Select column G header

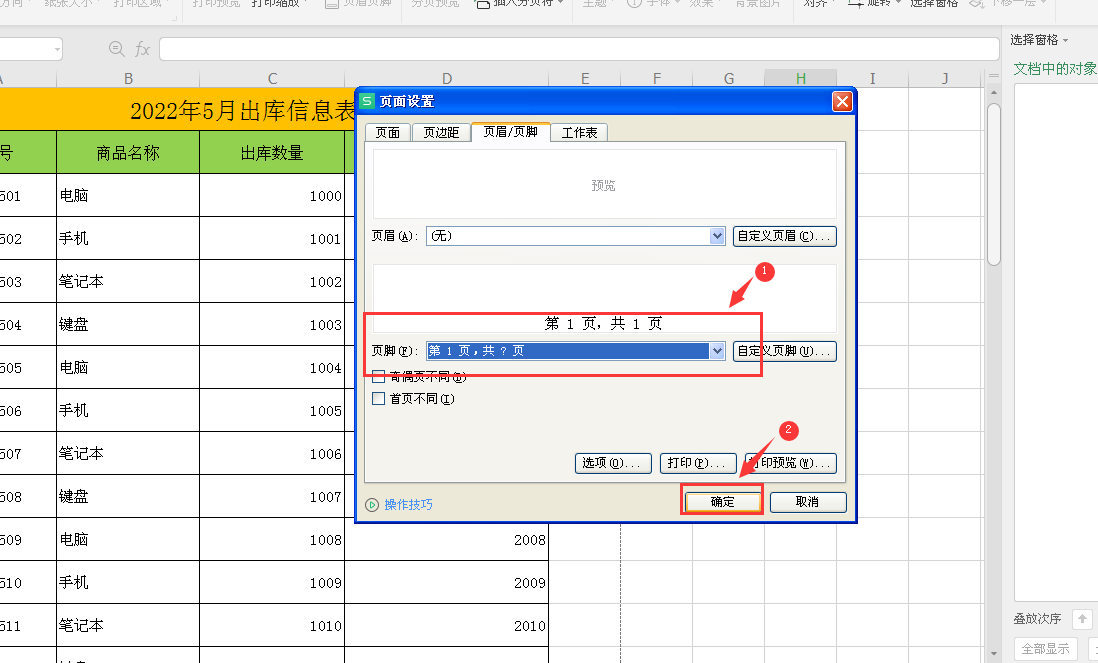click(729, 78)
